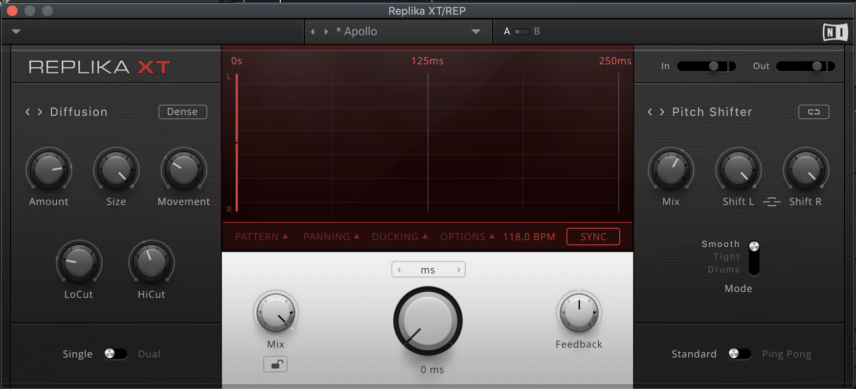Image resolution: width=856 pixels, height=389 pixels.
Task: Click the A comparison label
Action: tap(507, 32)
